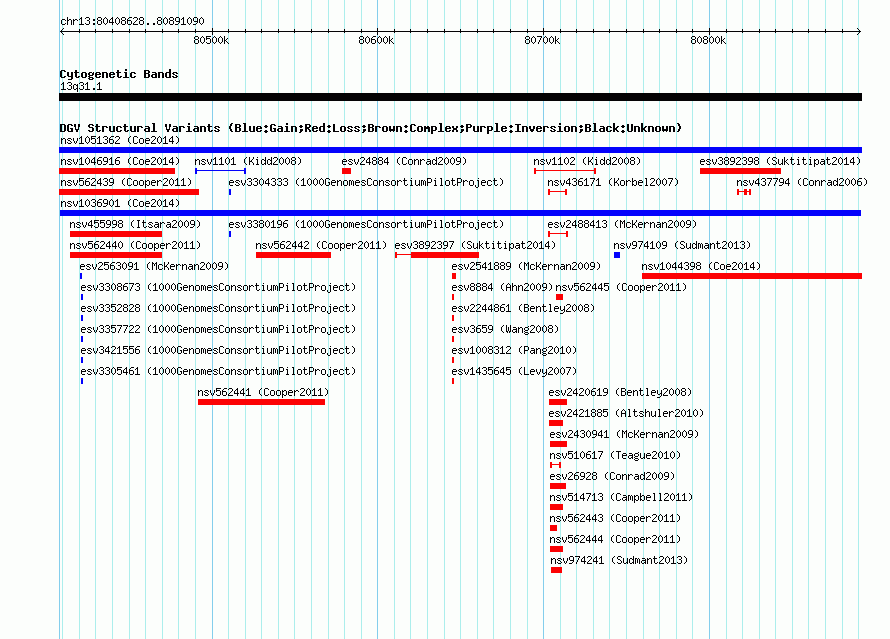Open esv3308673 (1000GenomesConsortiumPilotProject) variant
This screenshot has height=639, width=890.
(218, 287)
